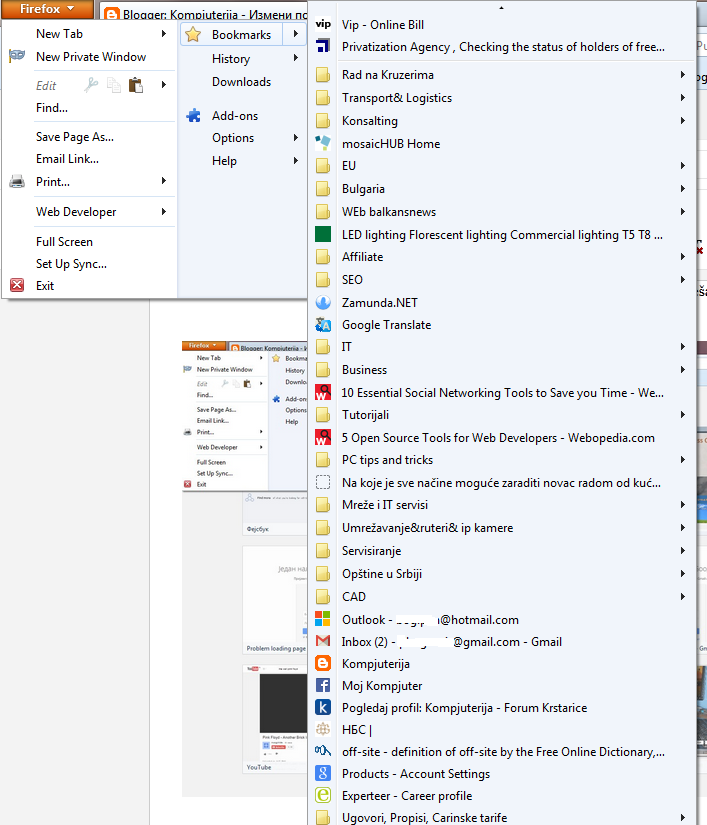
Task: Open the Mreže i IT servisi folder
Action: tap(502, 505)
